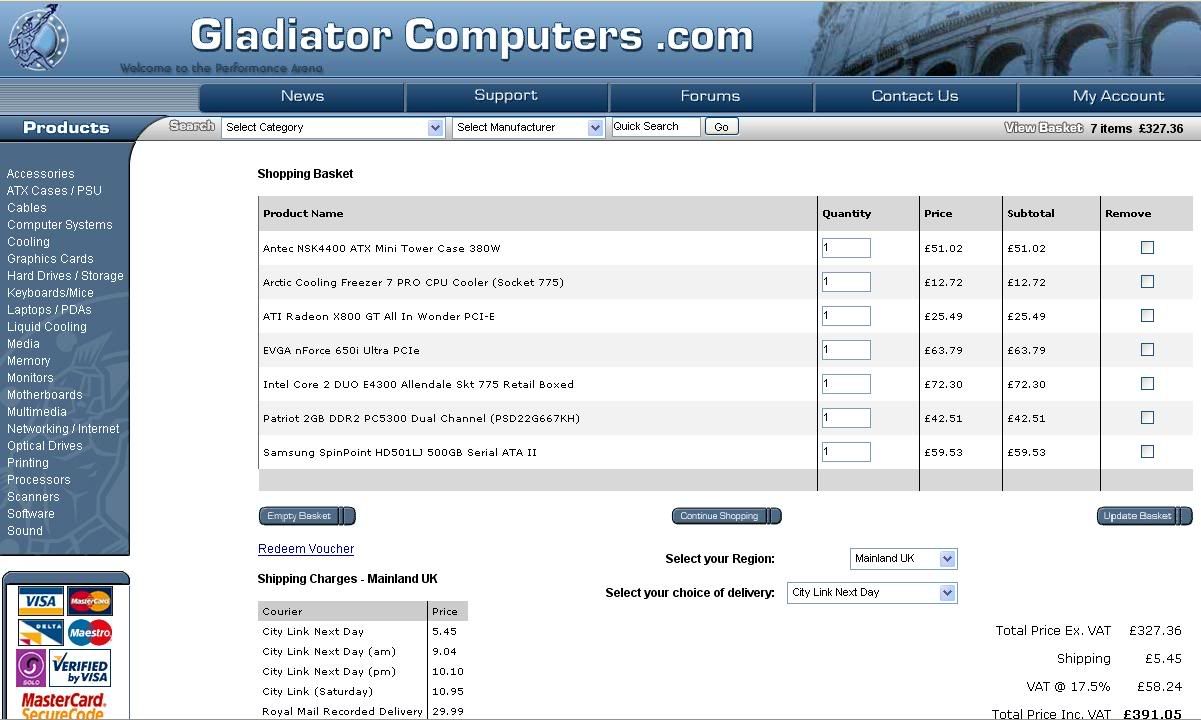
Task: Click the Maestro card icon
Action: point(90,633)
